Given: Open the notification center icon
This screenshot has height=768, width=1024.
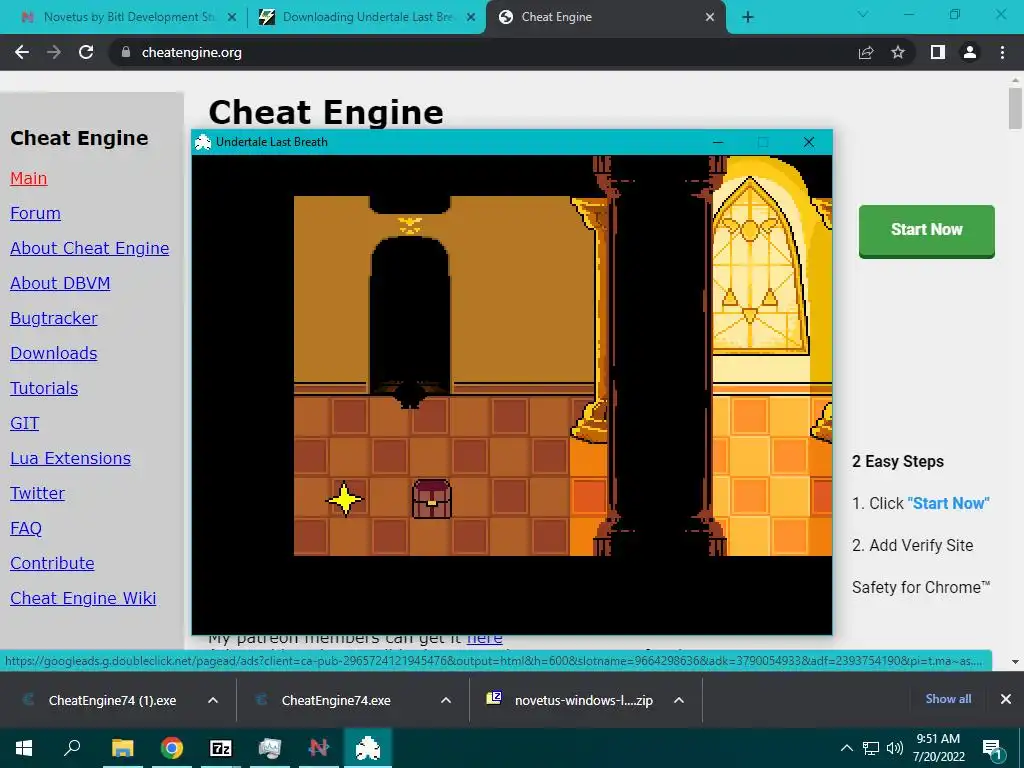Looking at the screenshot, I should [993, 749].
